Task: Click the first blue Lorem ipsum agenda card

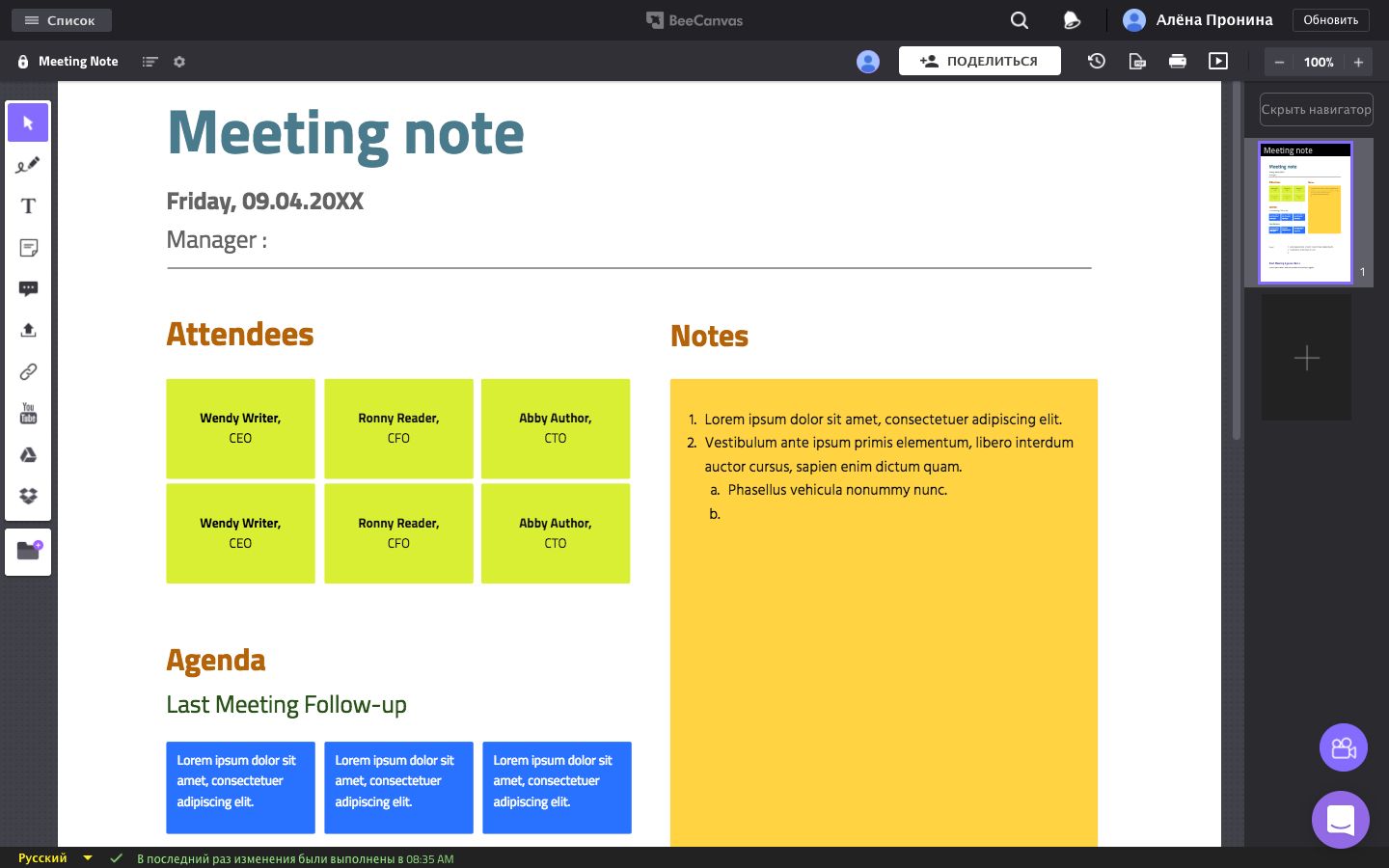Action: (240, 787)
